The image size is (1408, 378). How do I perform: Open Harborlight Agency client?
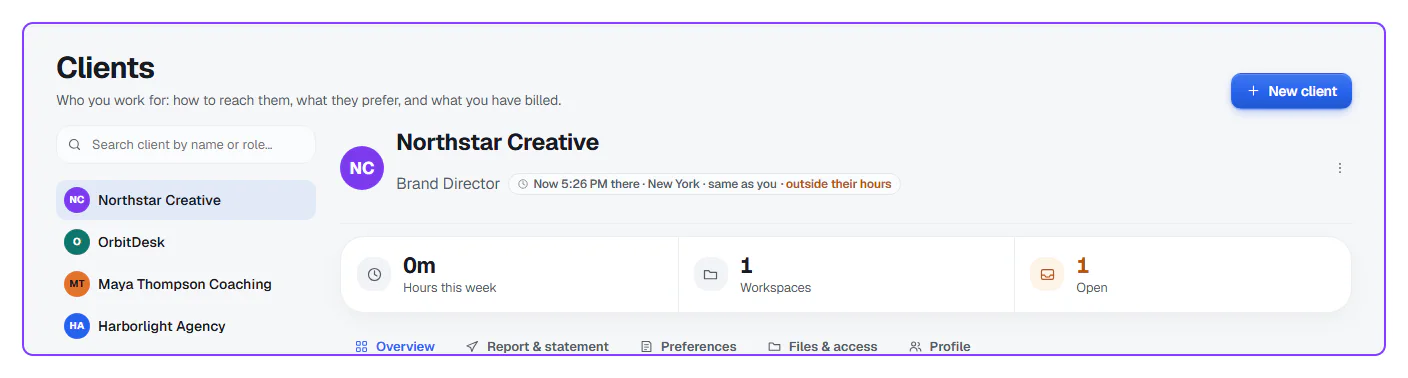pyautogui.click(x=186, y=326)
